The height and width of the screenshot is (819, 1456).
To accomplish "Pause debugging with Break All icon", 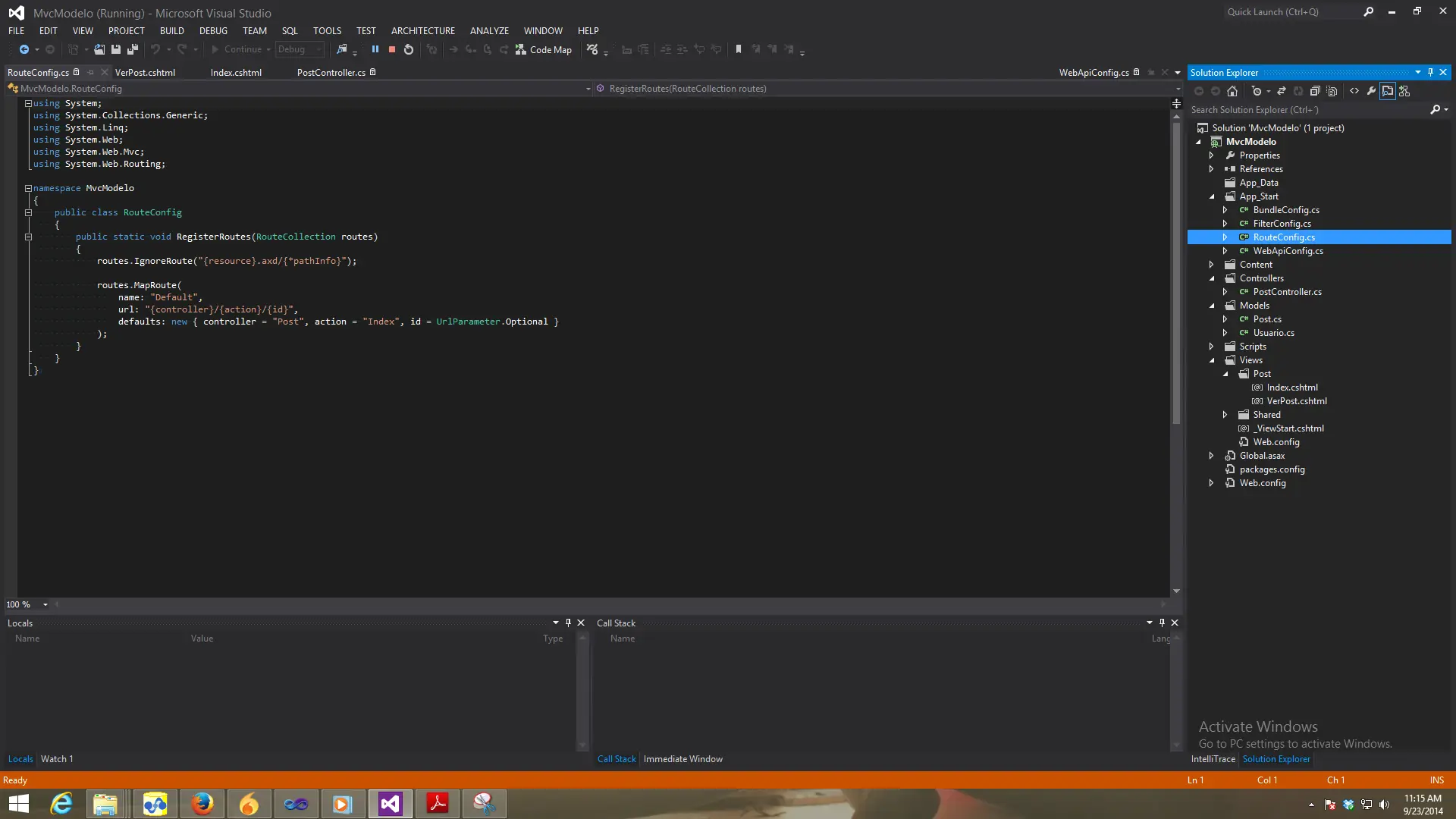I will [x=375, y=49].
